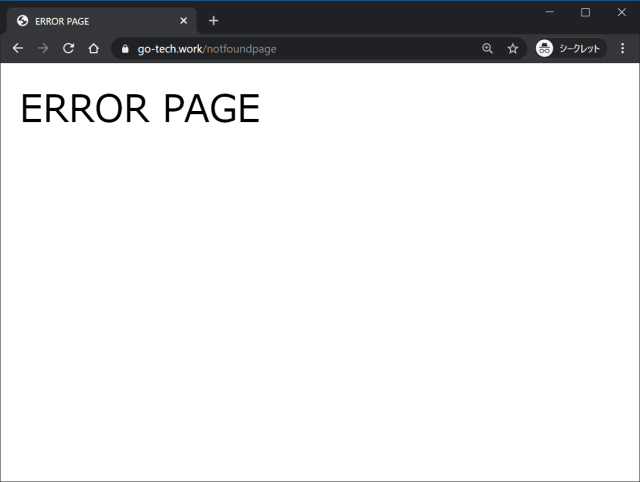Screen dimensions: 640x482
Task: Open a new tab with the plus button
Action: (213, 21)
